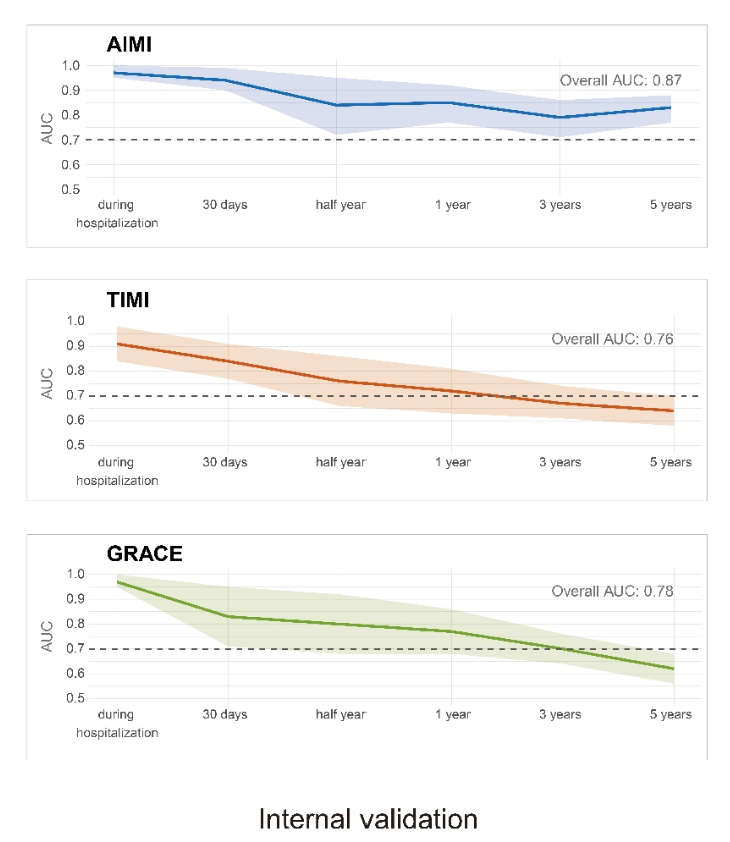Click the TIMI chart's half year axis label

341,462
